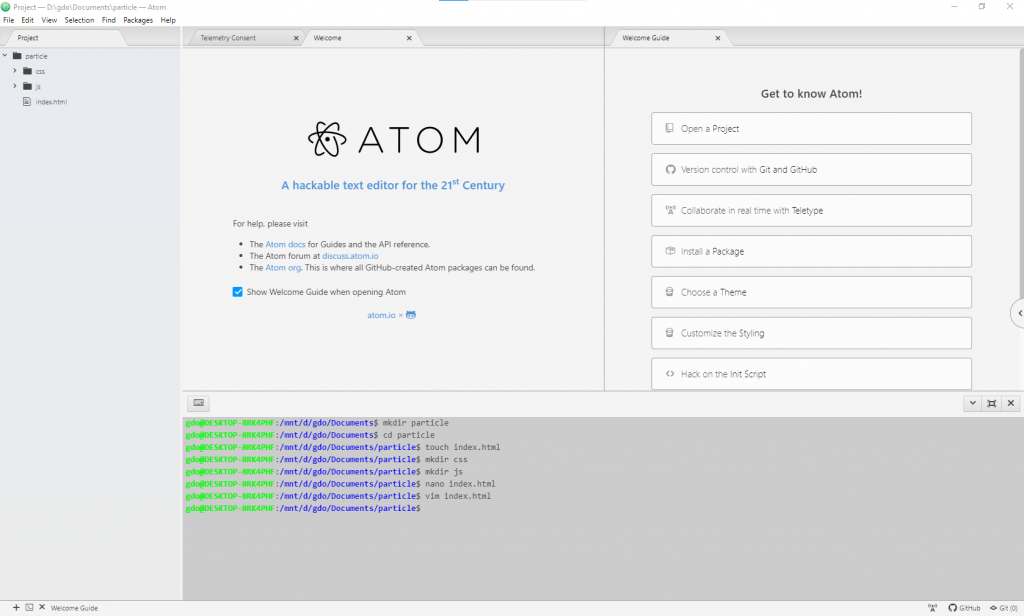Screen dimensions: 1024x616
Task: Click the "vim index.html" terminal line
Action: point(338,496)
